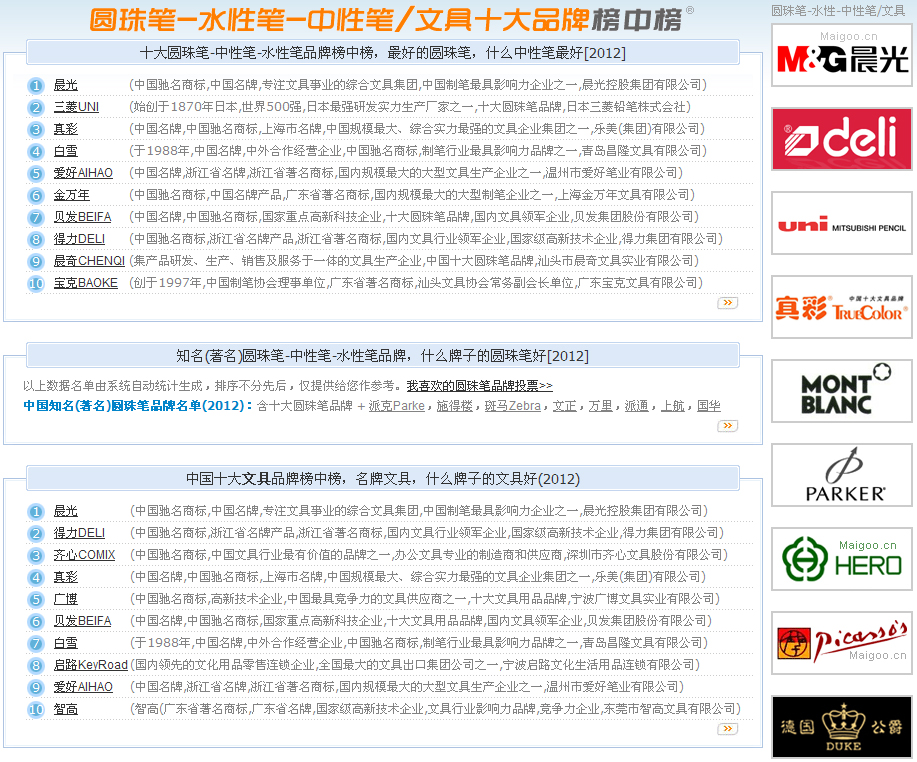Click the 齐心COMIX brand link

(84, 555)
